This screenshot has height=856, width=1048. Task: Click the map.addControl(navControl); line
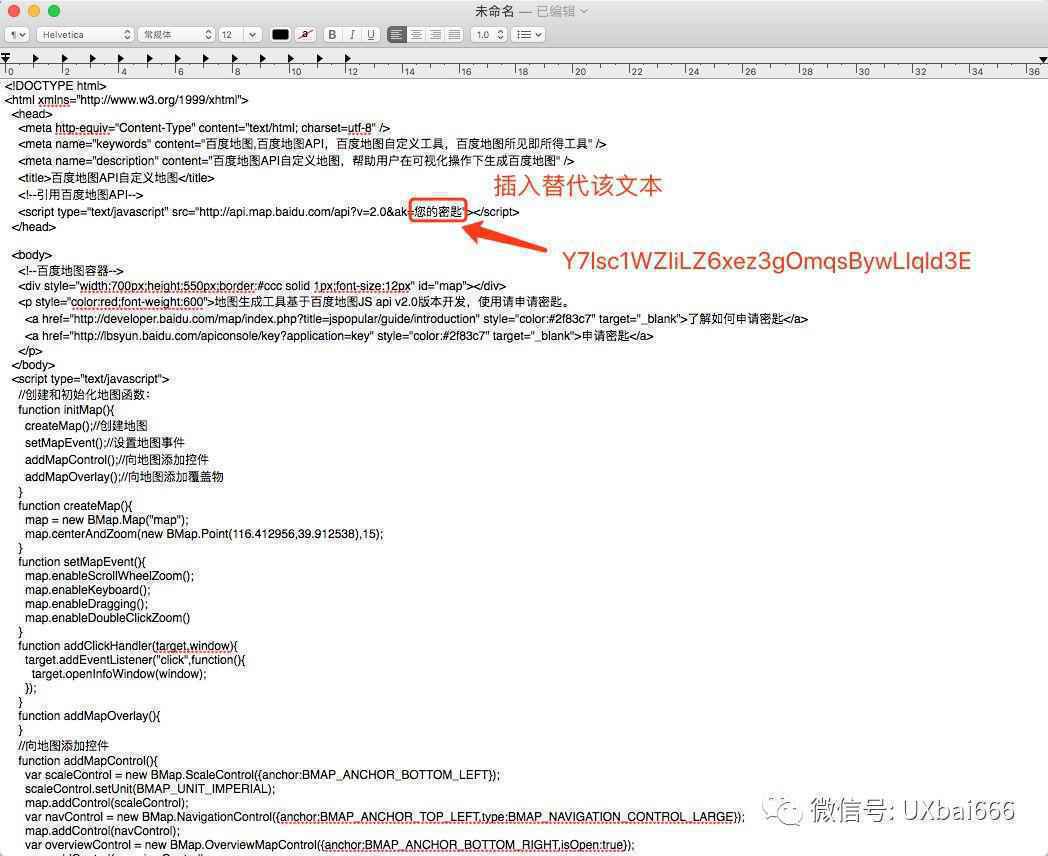[102, 831]
